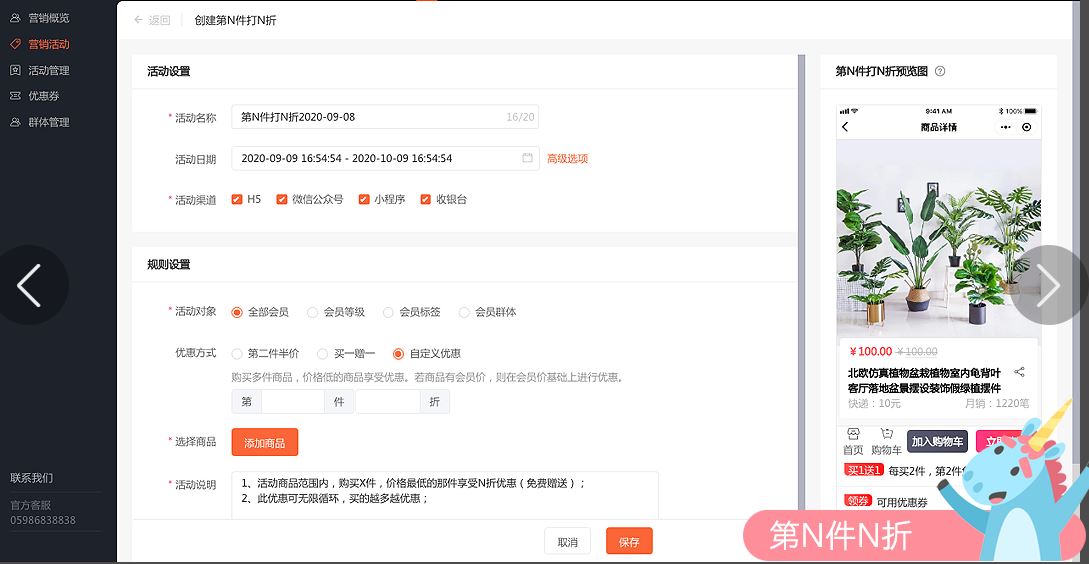Open the calendar icon in the date field
The width and height of the screenshot is (1089, 564).
click(x=527, y=158)
